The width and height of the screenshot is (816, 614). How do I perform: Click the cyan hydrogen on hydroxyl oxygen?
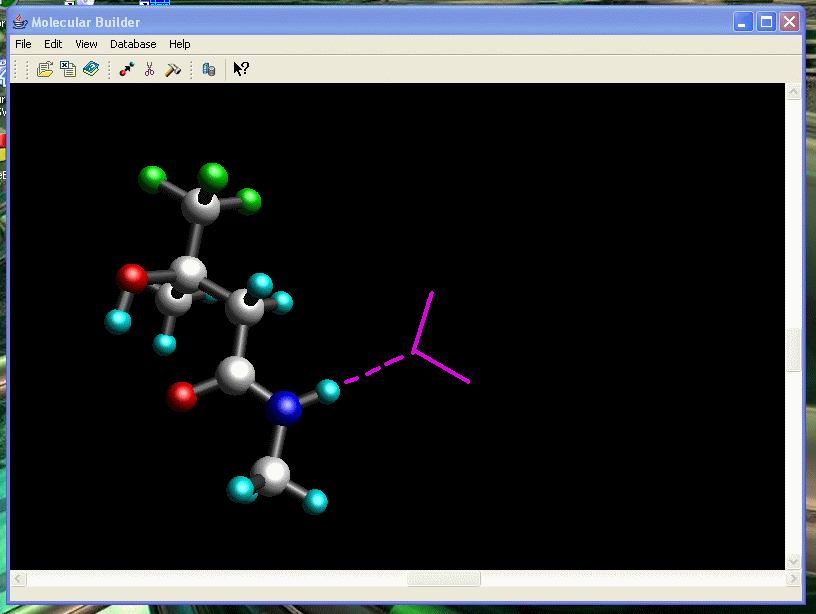tap(118, 322)
